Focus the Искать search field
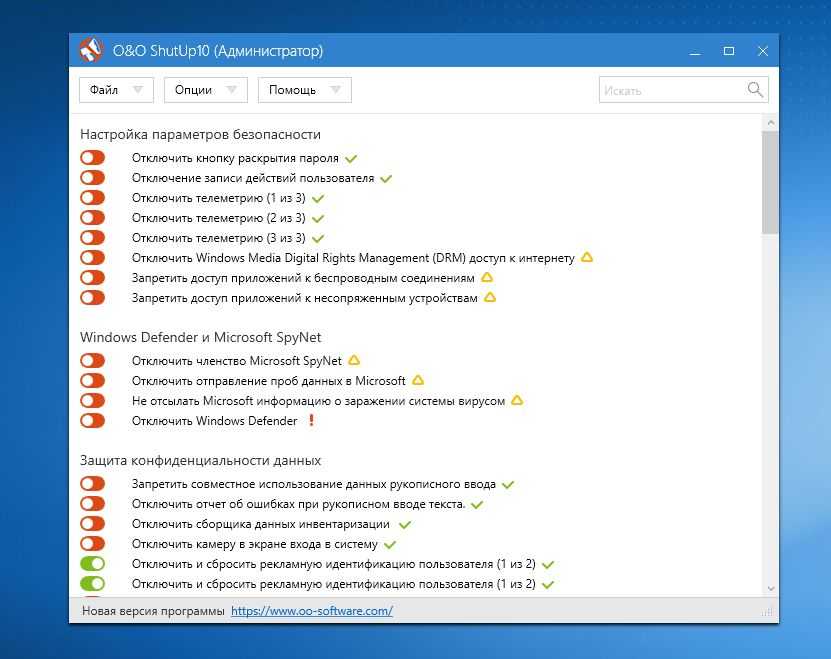This screenshot has width=831, height=659. (x=670, y=90)
